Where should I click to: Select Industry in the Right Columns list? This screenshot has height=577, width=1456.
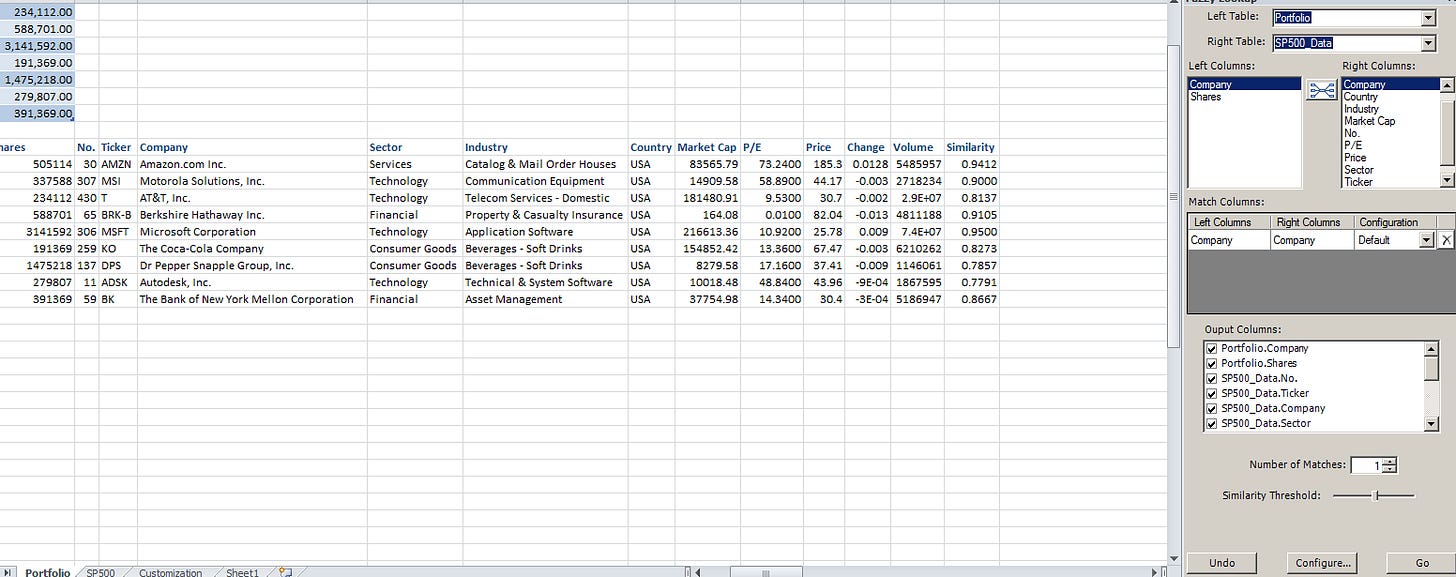pyautogui.click(x=1390, y=109)
